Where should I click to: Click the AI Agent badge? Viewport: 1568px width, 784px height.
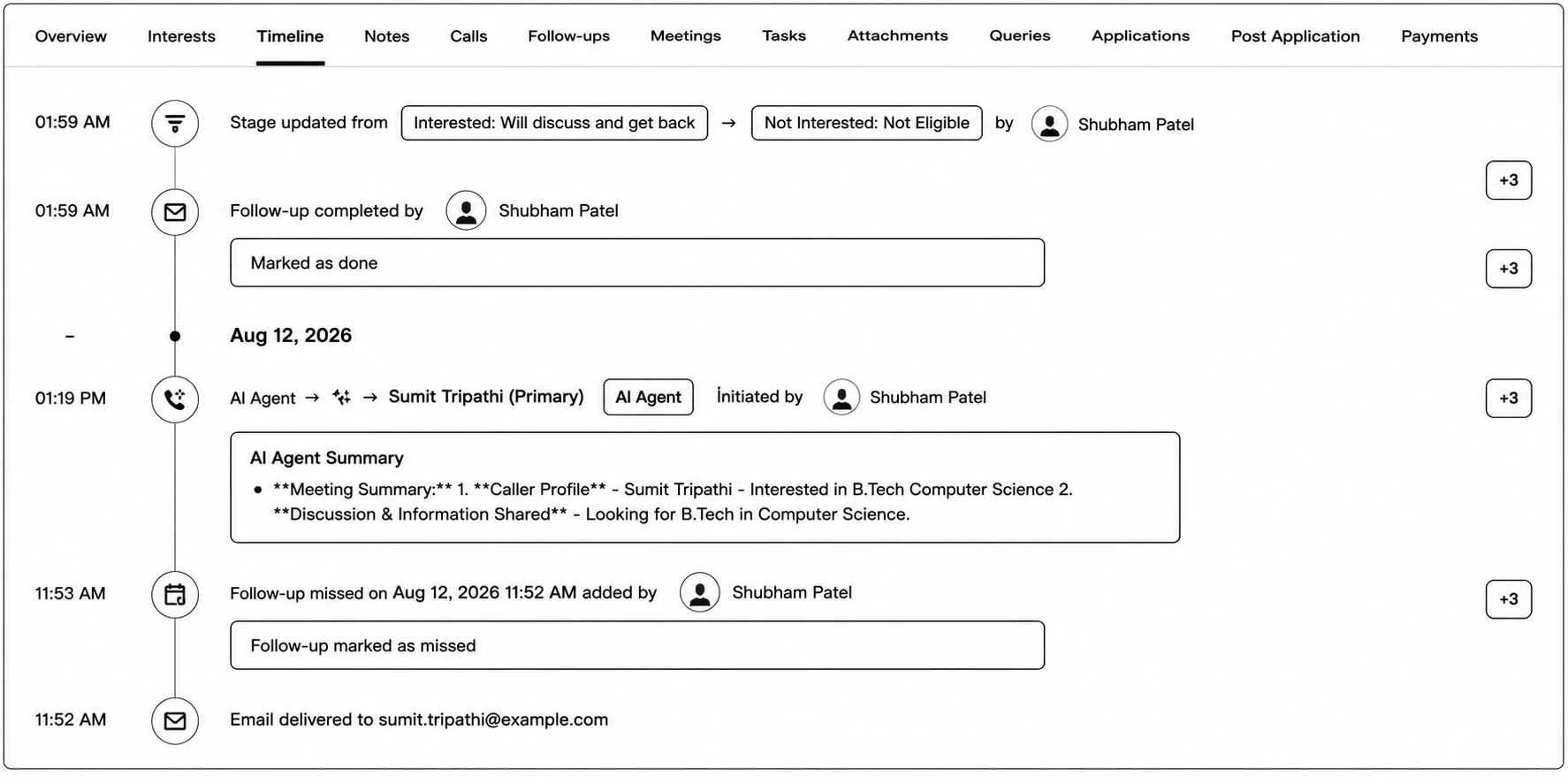coord(648,398)
